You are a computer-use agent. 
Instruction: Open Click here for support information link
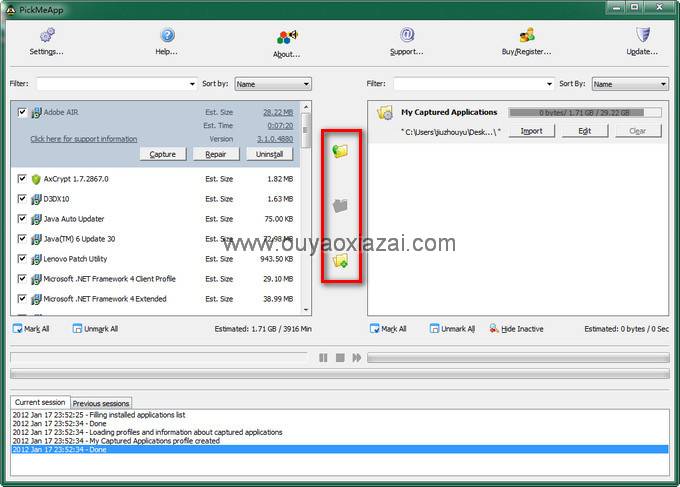pos(84,139)
